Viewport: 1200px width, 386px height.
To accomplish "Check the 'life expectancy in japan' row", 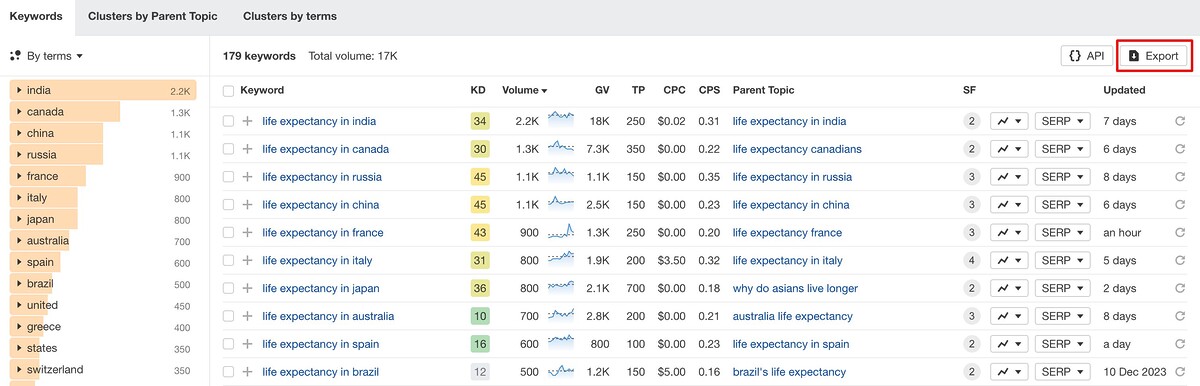I will pyautogui.click(x=229, y=289).
